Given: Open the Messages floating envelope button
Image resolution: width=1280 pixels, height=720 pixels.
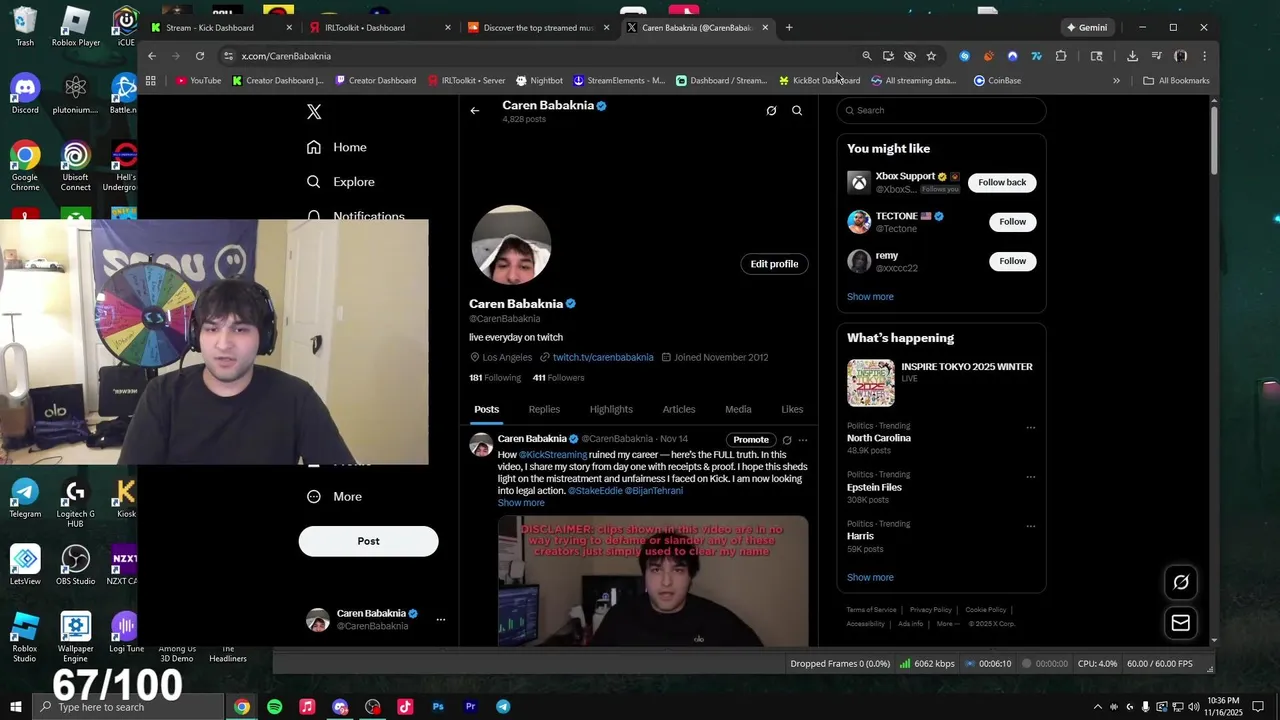Looking at the screenshot, I should (x=1181, y=623).
